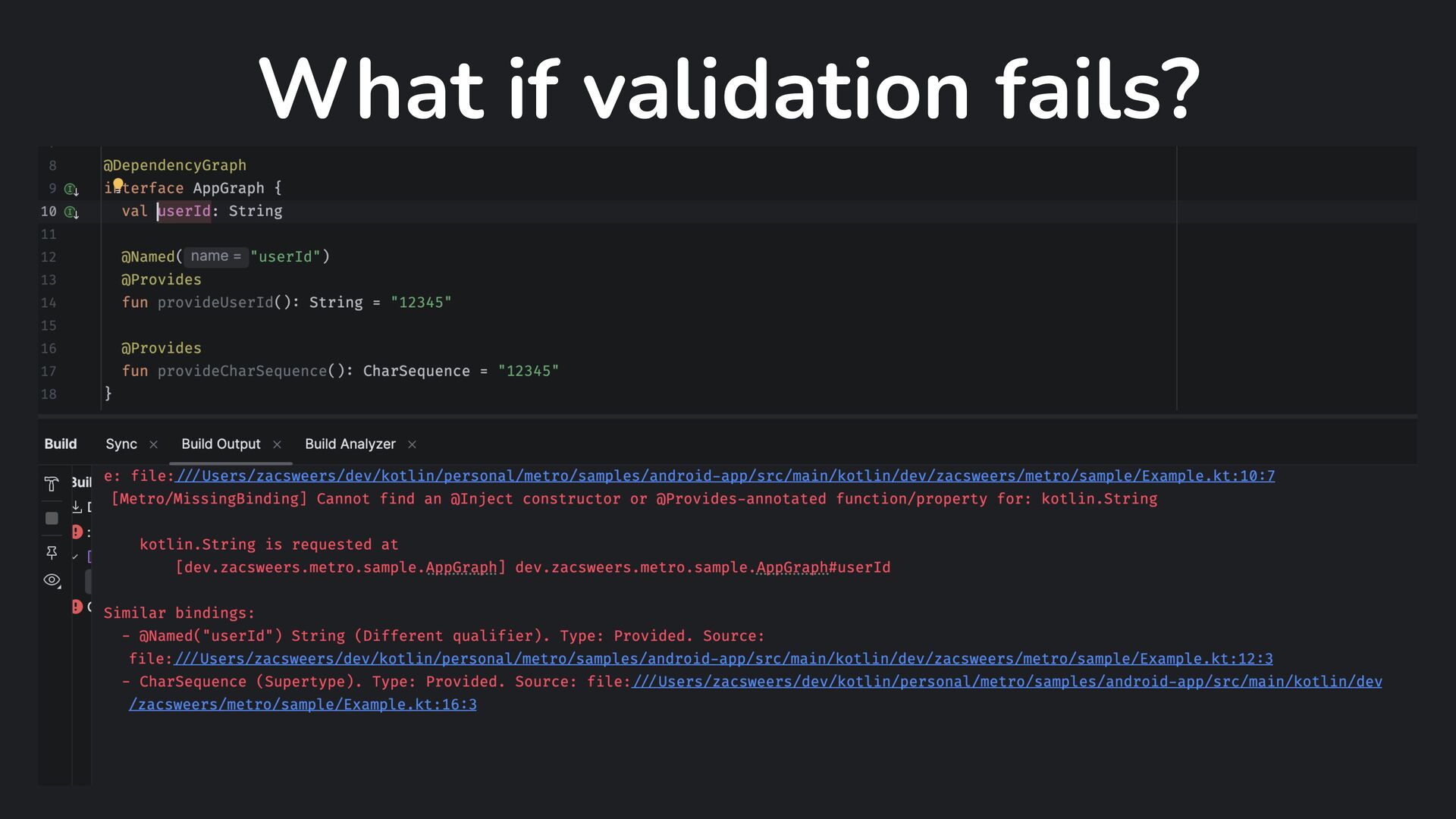The width and height of the screenshot is (1456, 819).
Task: Switch to the Build Analyzer tab
Action: (x=350, y=444)
